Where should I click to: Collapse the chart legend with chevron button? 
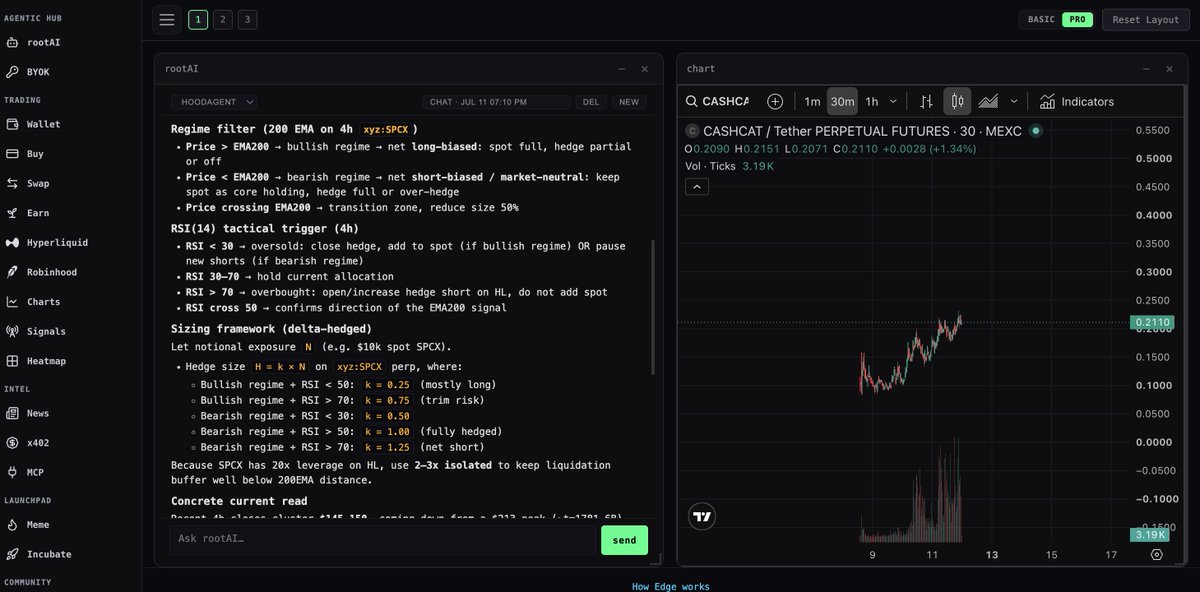(697, 186)
